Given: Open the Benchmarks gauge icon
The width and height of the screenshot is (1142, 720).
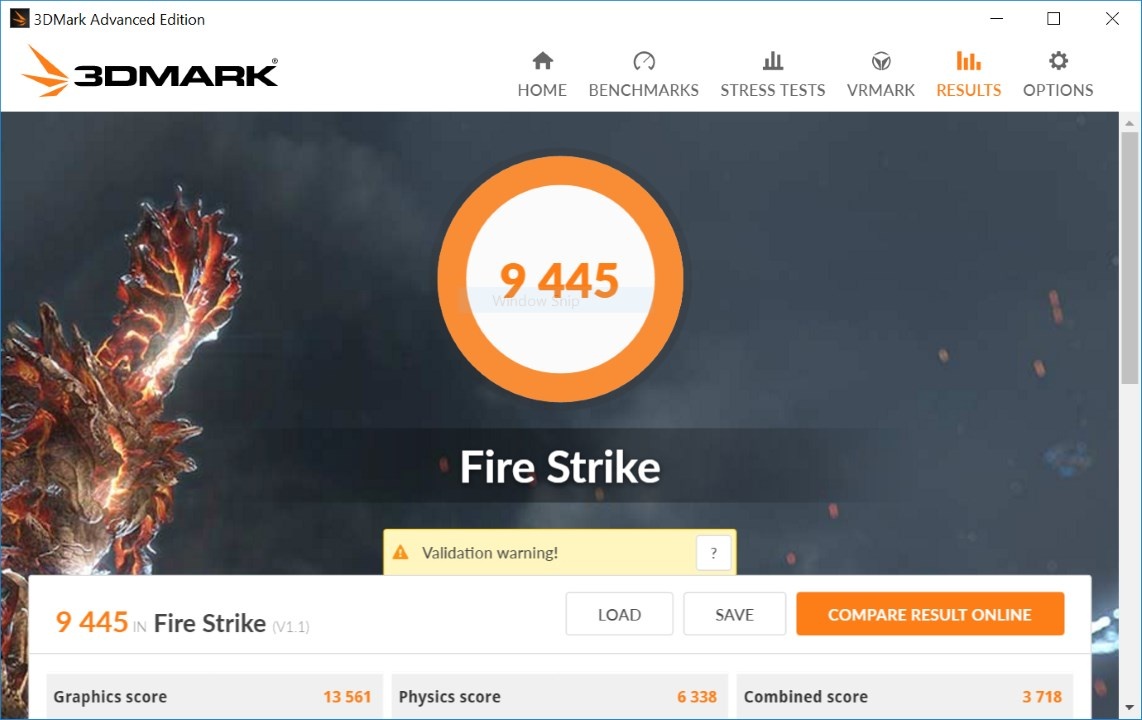Looking at the screenshot, I should (644, 60).
